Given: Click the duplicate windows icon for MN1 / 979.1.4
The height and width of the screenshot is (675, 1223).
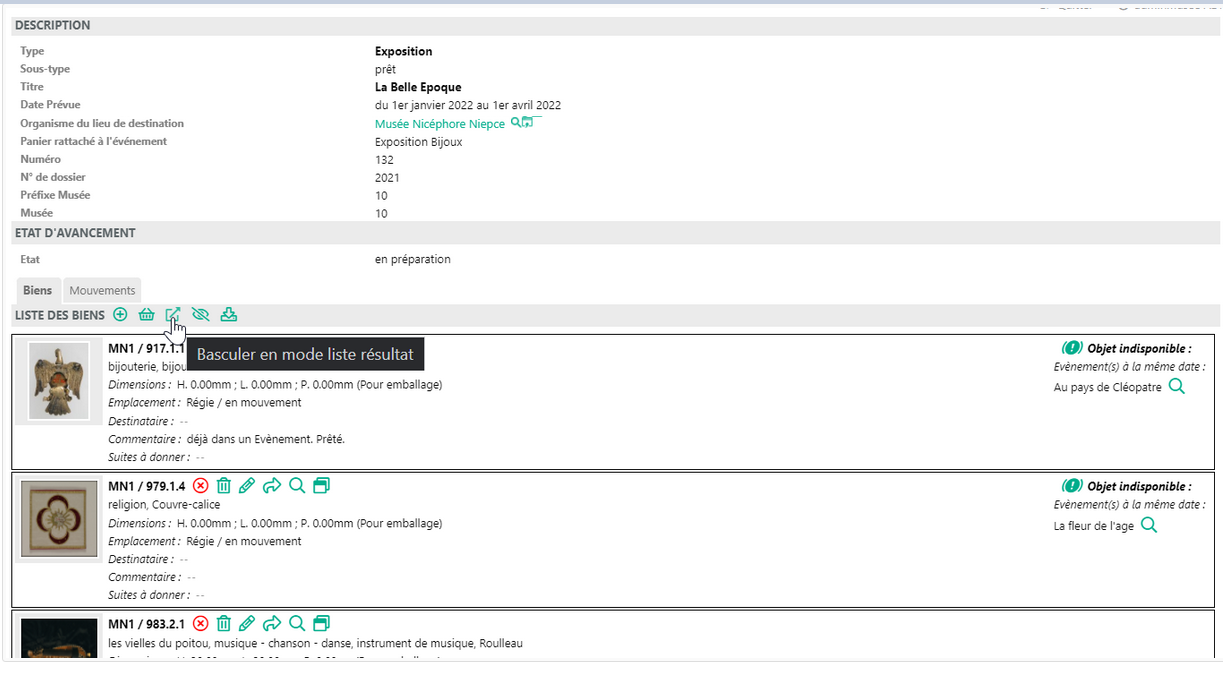Looking at the screenshot, I should pyautogui.click(x=321, y=486).
